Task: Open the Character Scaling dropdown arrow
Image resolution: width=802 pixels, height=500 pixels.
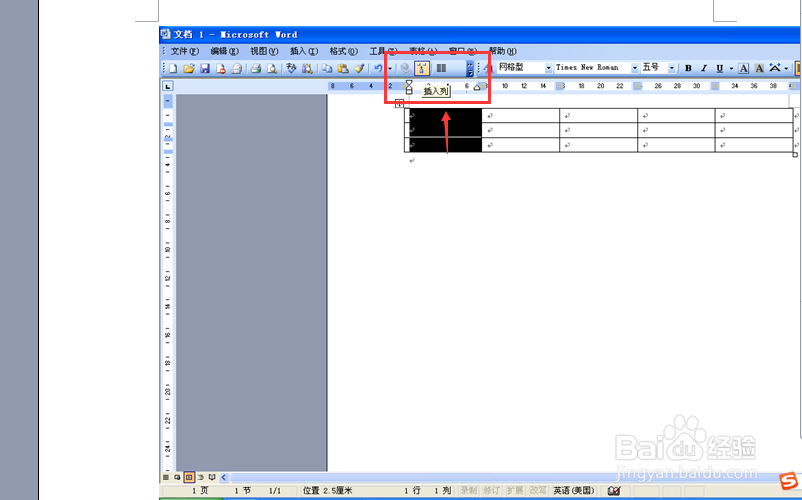Action: tap(786, 68)
